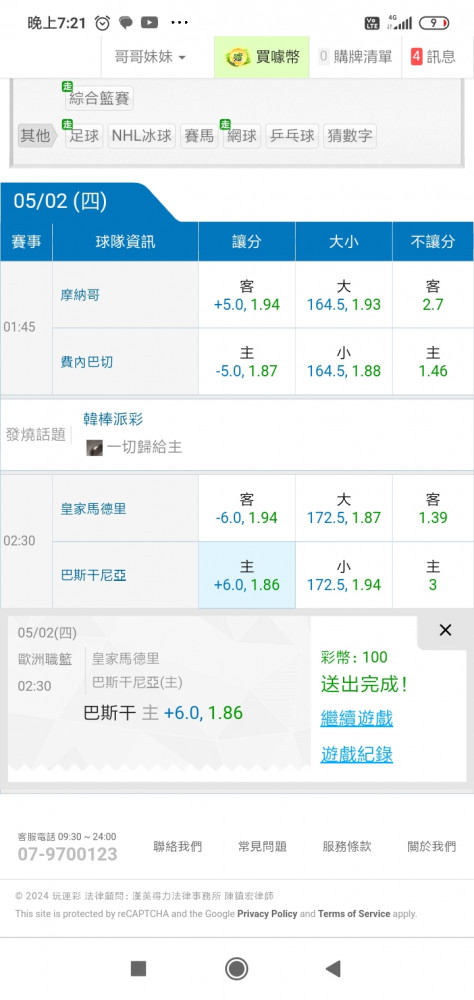
Task: Open the 韓棒派彩 hot topic
Action: click(x=113, y=419)
